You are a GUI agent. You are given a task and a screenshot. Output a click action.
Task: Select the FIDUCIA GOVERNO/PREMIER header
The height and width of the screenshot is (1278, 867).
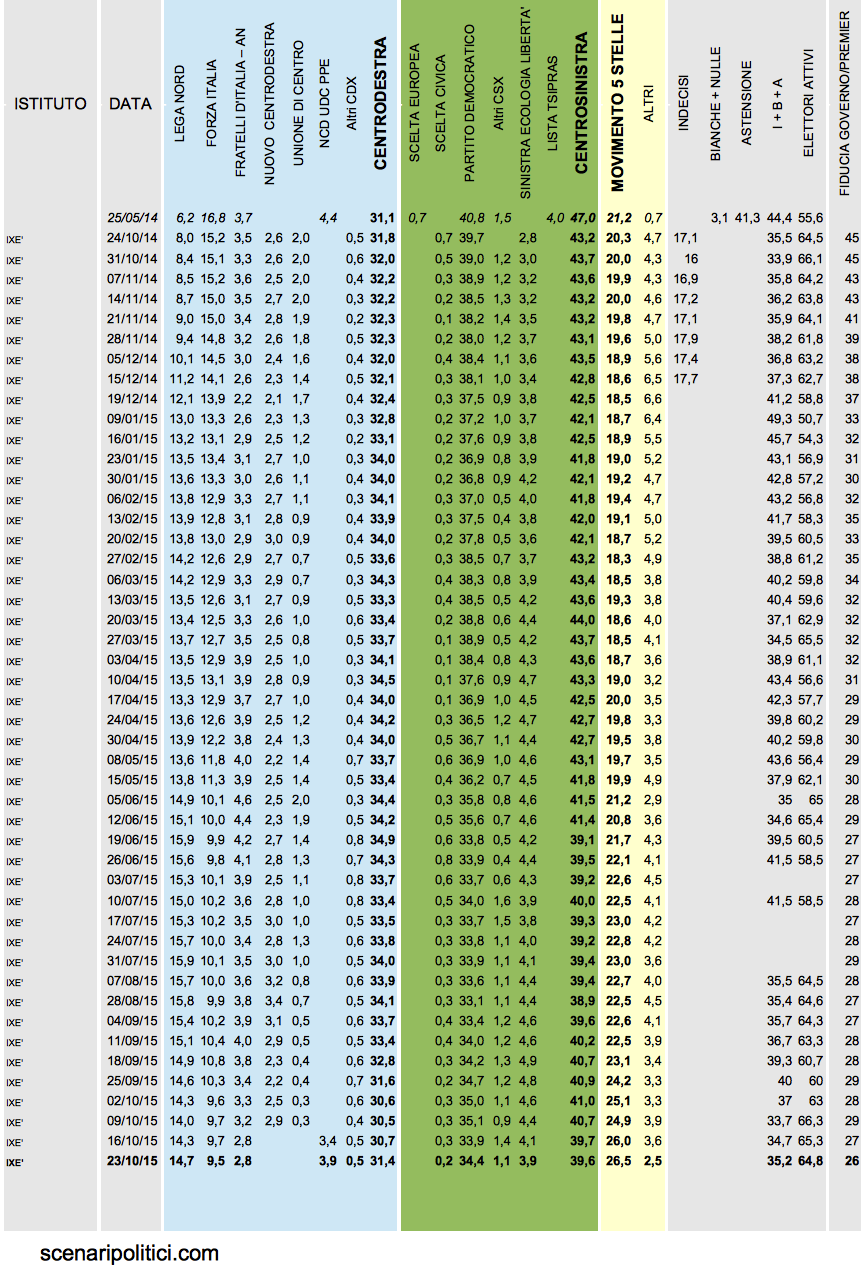[x=846, y=103]
